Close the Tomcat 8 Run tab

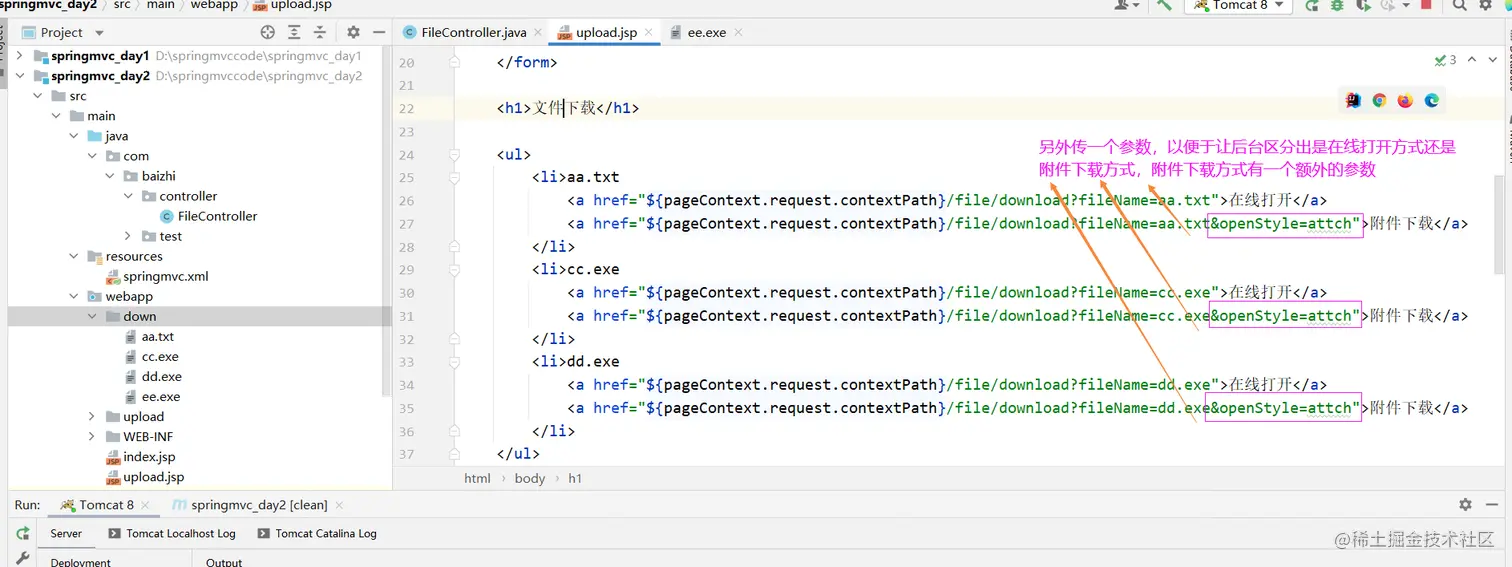(145, 506)
